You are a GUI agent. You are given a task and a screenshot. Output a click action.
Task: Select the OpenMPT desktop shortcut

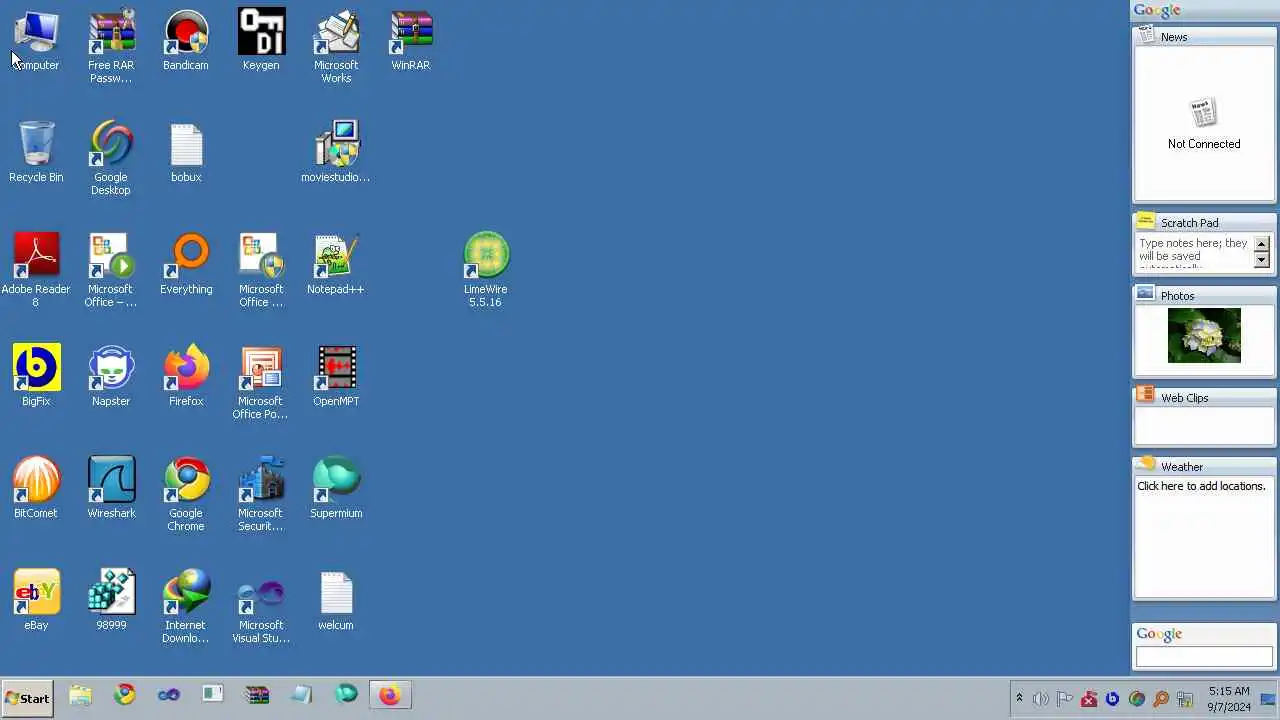click(x=336, y=376)
